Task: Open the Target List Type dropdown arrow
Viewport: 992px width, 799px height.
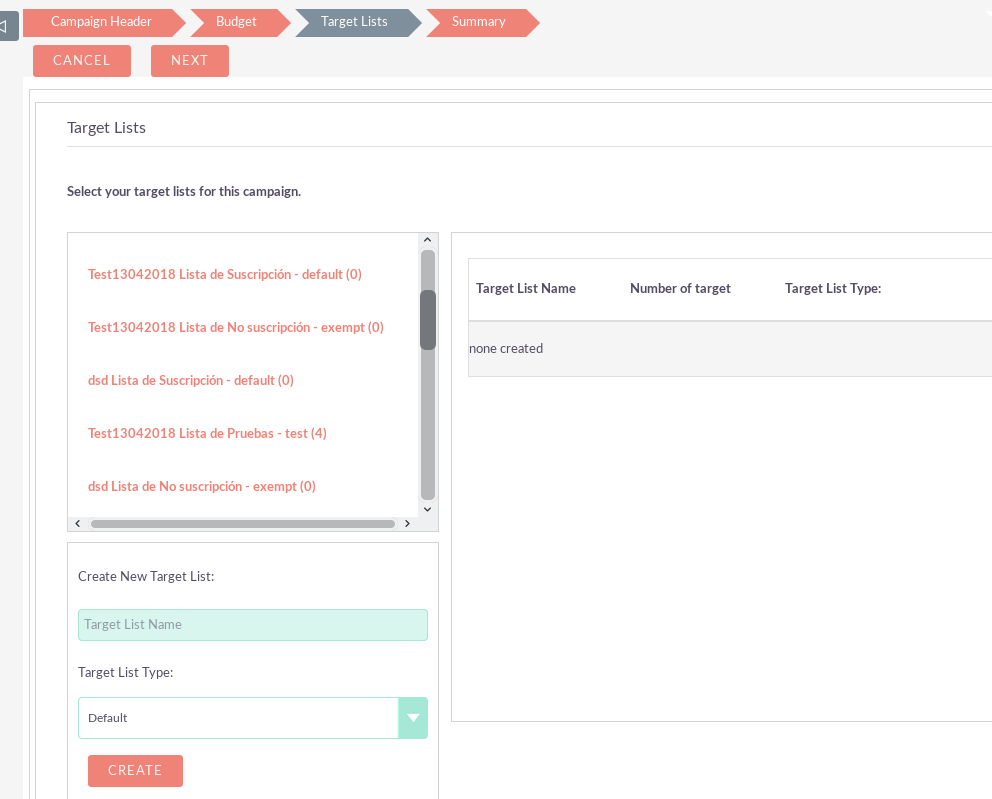Action: 412,718
